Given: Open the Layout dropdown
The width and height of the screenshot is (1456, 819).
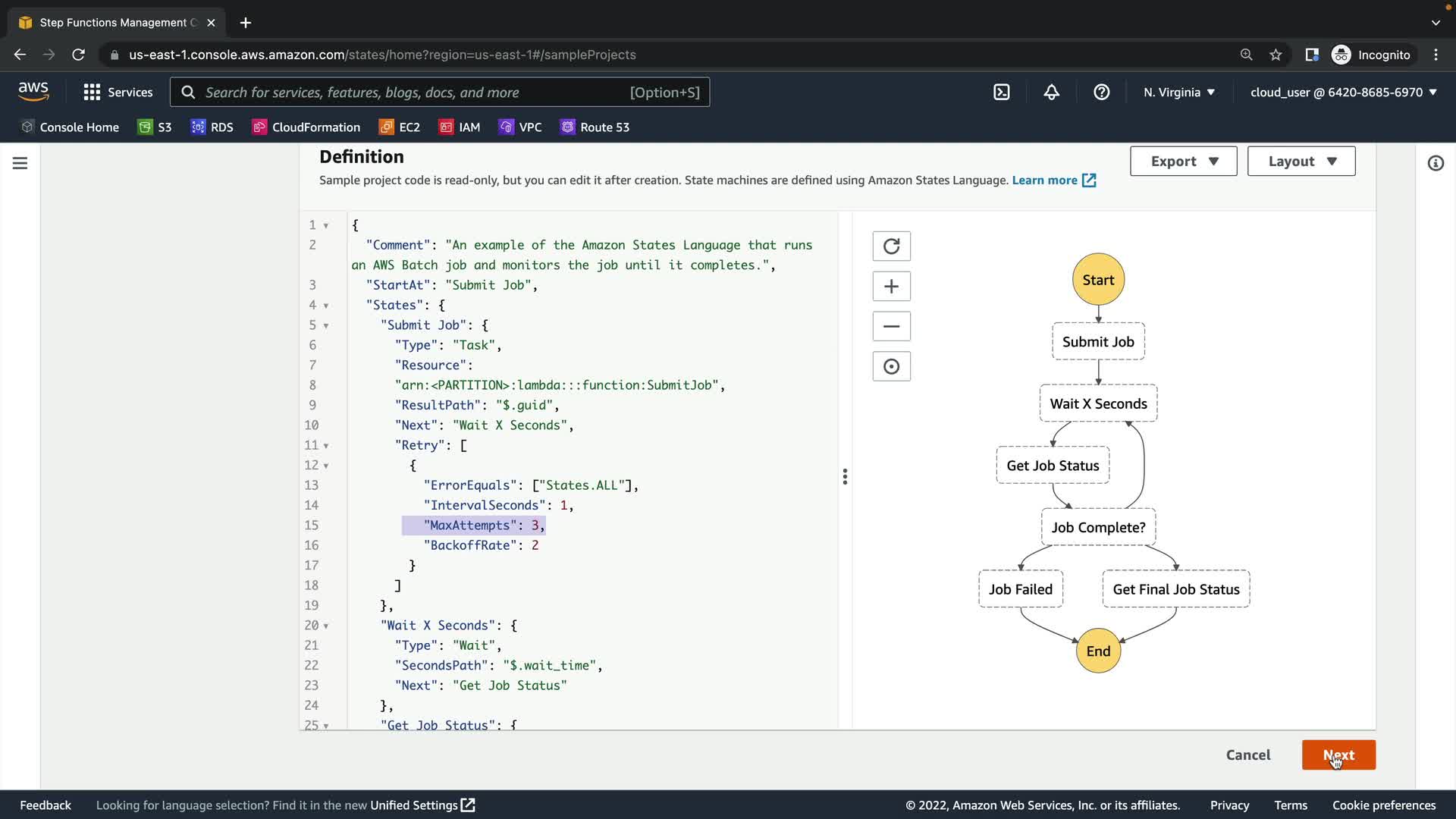Looking at the screenshot, I should [1301, 162].
